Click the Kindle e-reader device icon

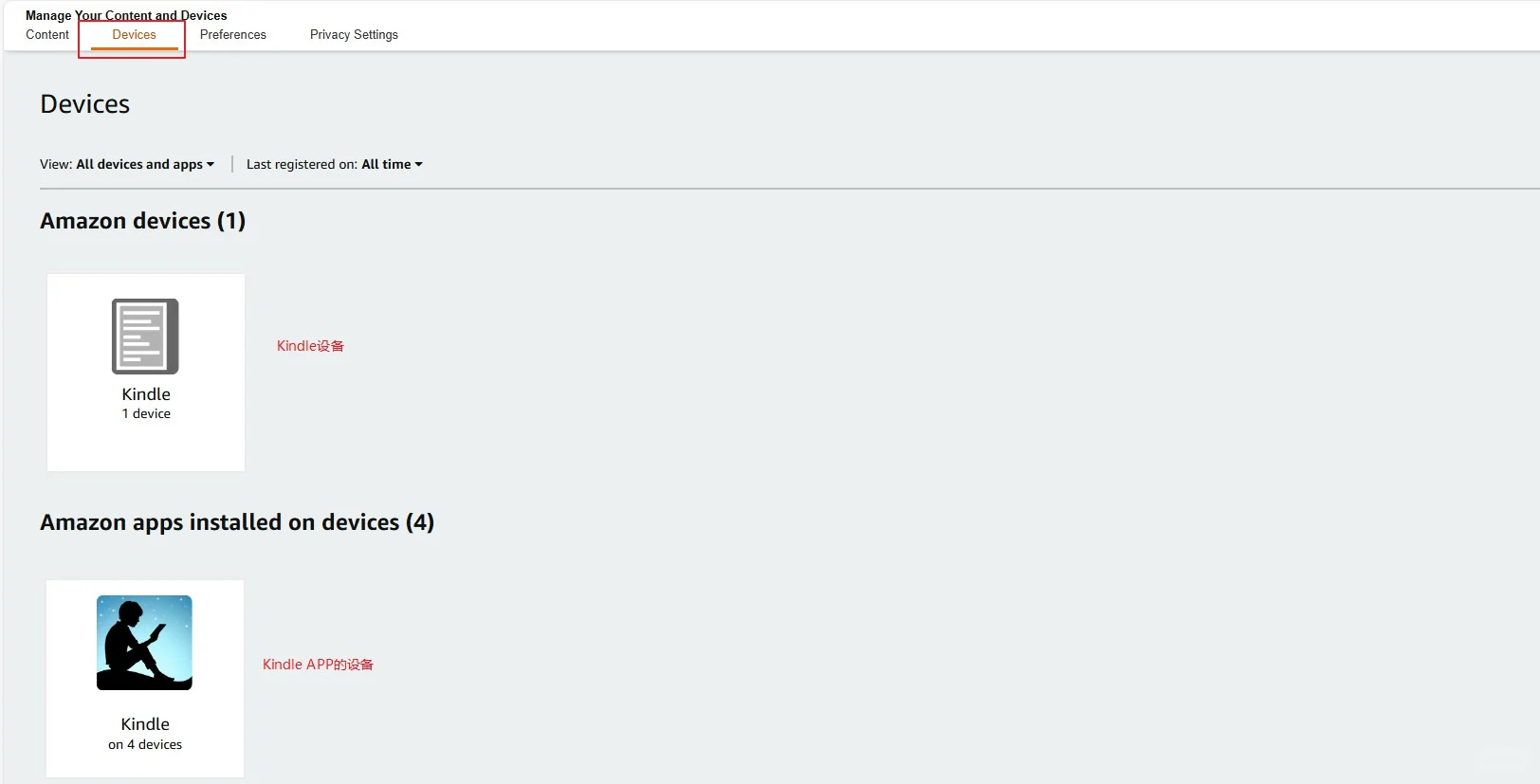point(145,337)
